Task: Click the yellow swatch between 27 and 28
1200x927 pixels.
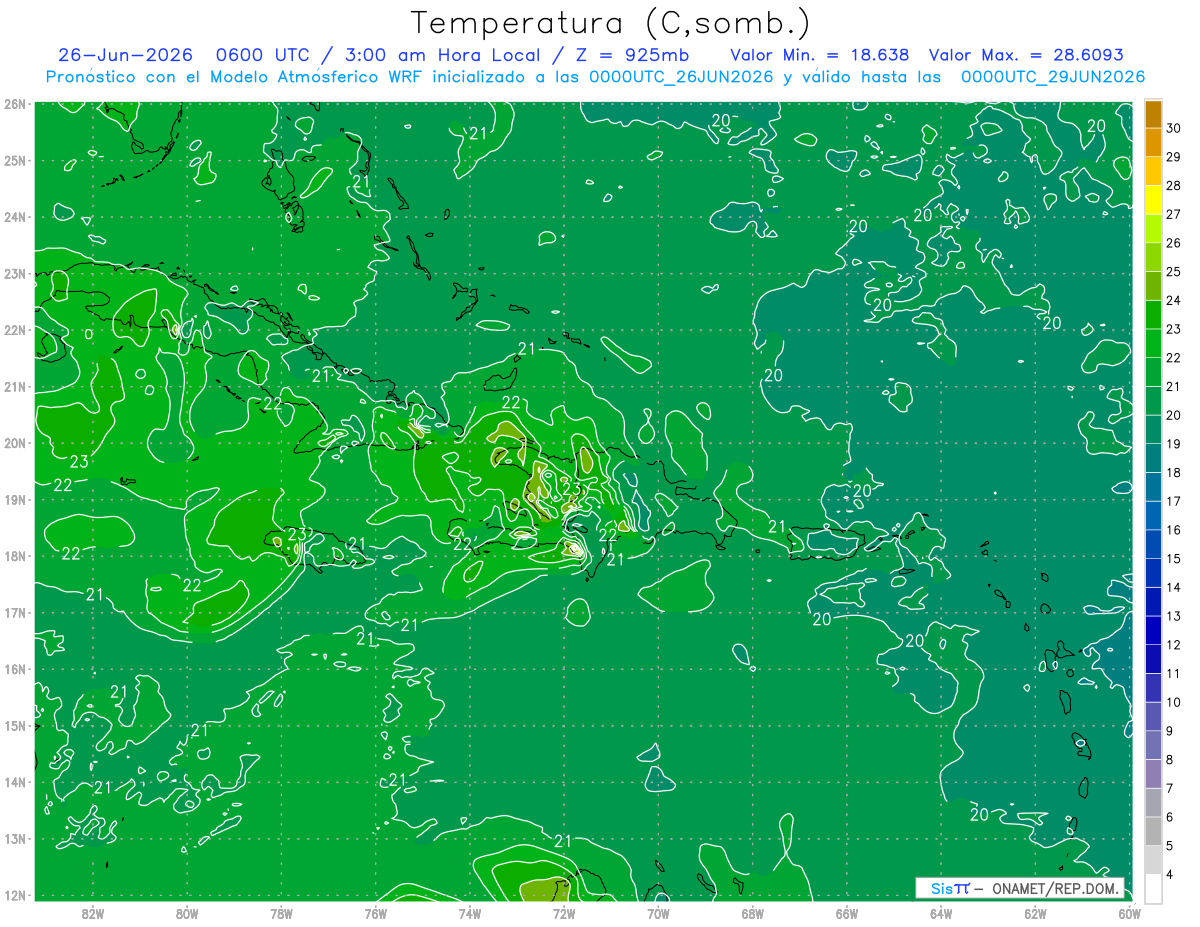Action: (x=1153, y=200)
